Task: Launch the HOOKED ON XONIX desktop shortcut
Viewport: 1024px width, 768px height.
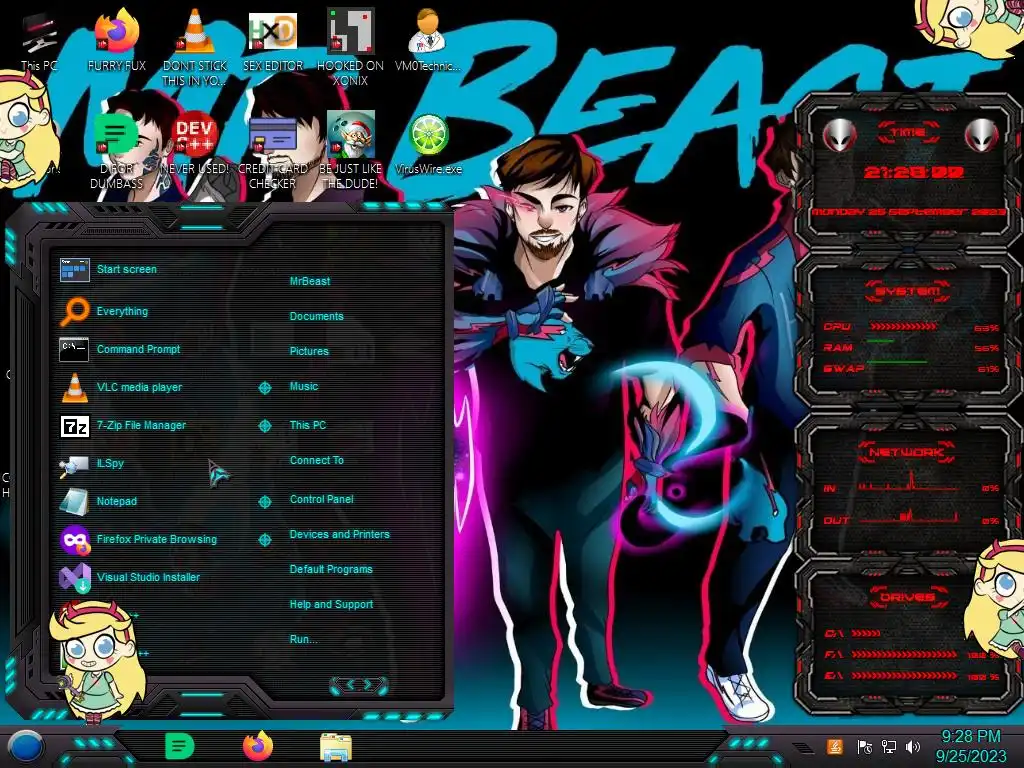Action: click(x=350, y=46)
